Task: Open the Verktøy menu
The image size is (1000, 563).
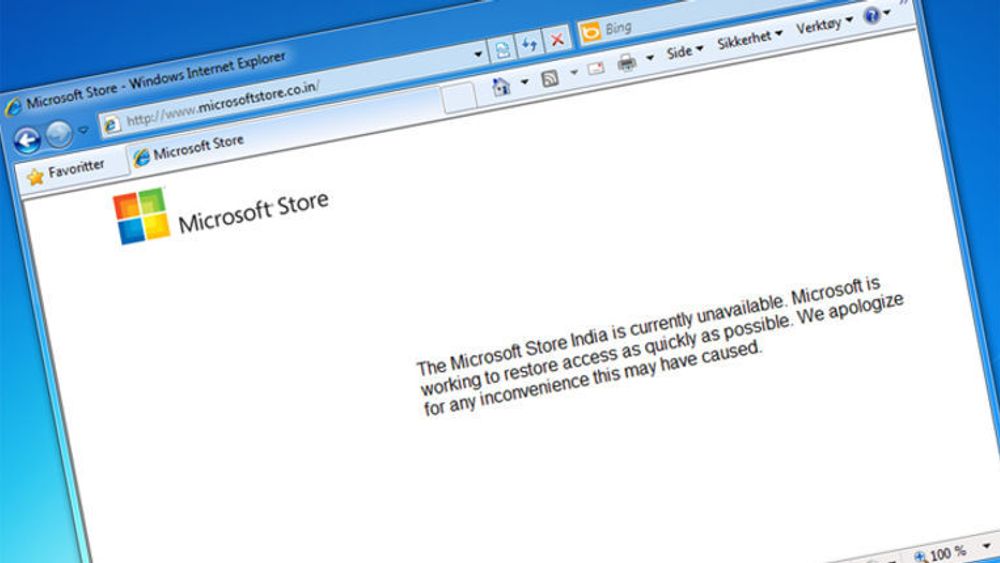Action: (x=824, y=26)
